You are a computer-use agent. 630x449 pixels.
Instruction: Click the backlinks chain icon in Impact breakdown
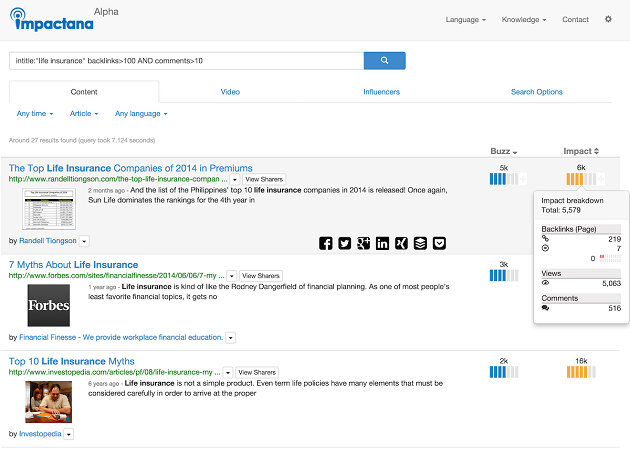tap(545, 239)
